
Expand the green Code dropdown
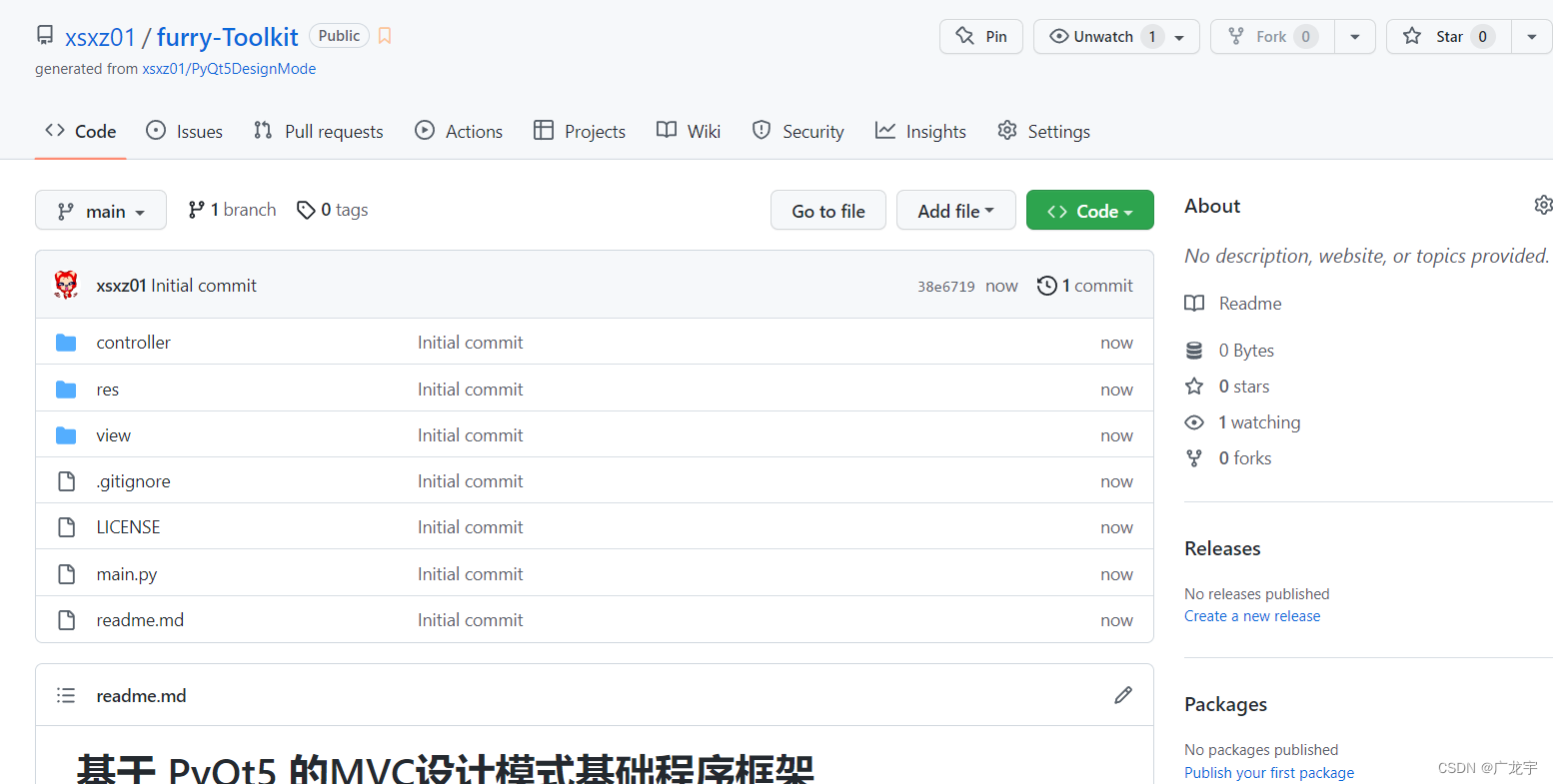[x=1090, y=211]
